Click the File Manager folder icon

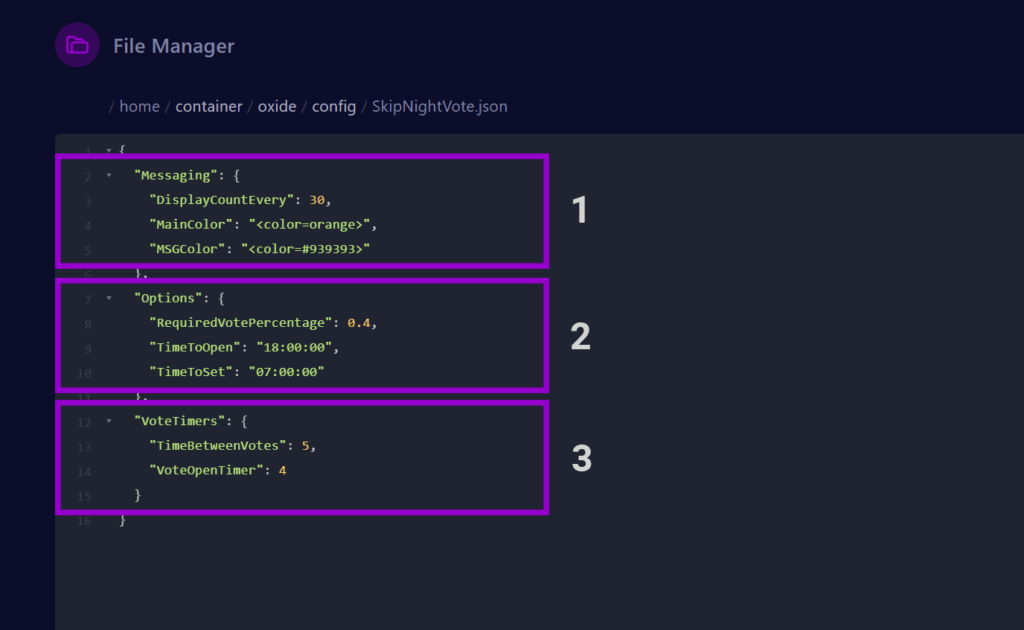pyautogui.click(x=77, y=46)
